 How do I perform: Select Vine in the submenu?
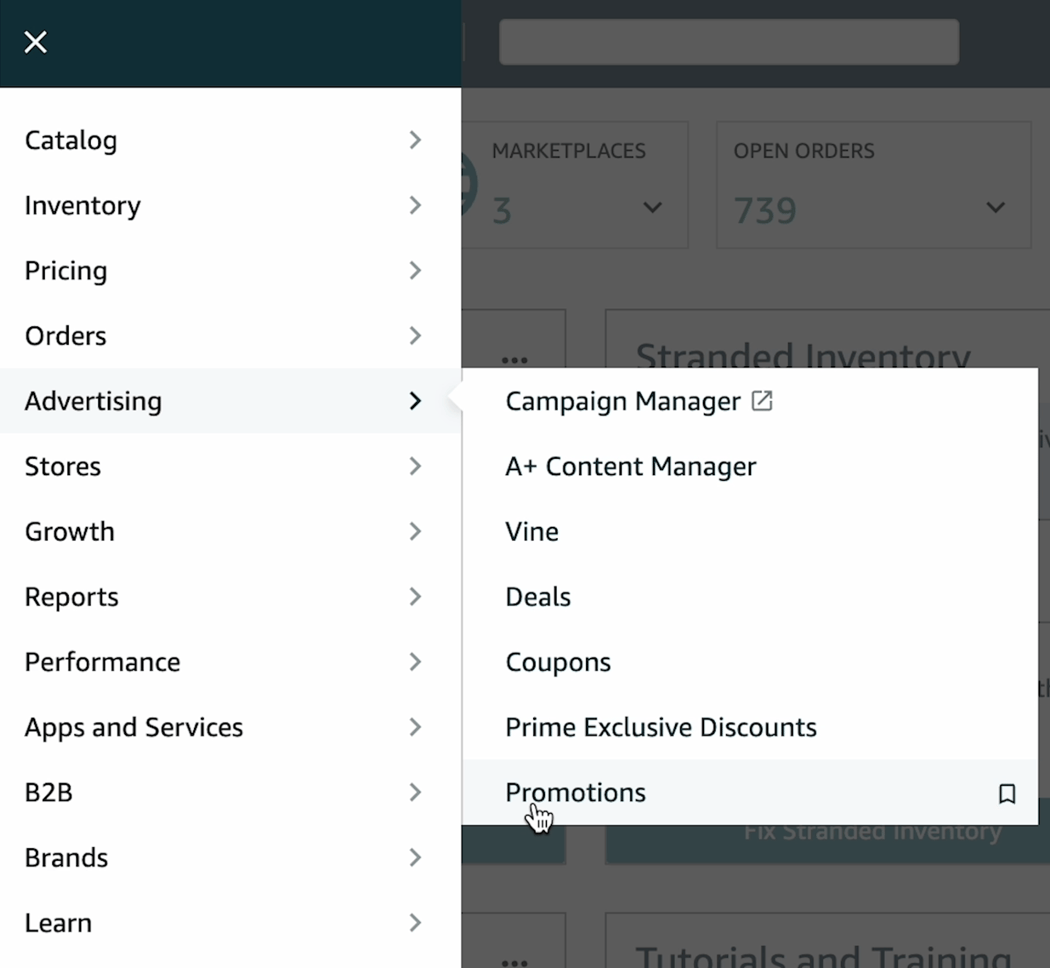coord(531,531)
